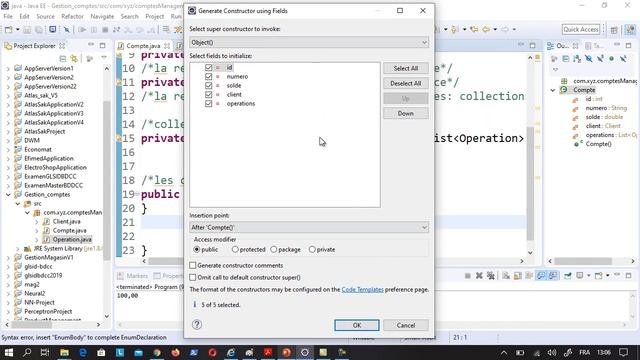Click the Save All toolbar icon
This screenshot has height=360, width=640.
tap(39, 29)
